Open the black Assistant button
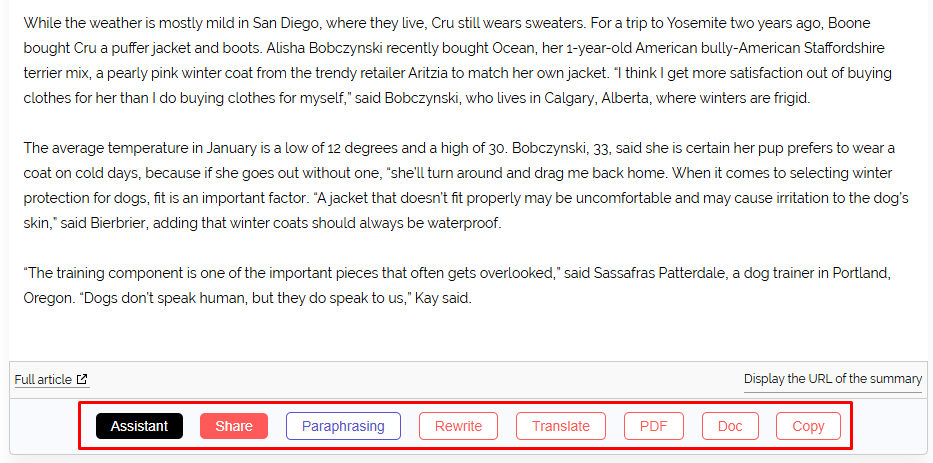Image resolution: width=933 pixels, height=463 pixels. pyautogui.click(x=139, y=426)
